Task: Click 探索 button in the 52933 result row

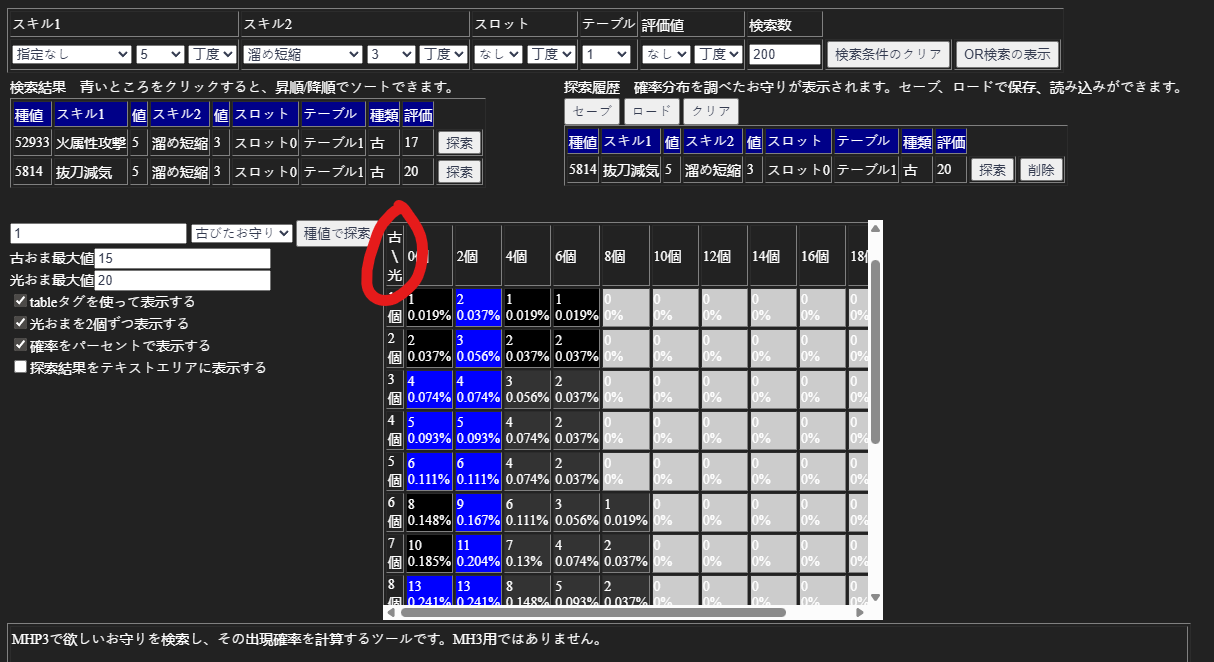Action: (x=459, y=143)
